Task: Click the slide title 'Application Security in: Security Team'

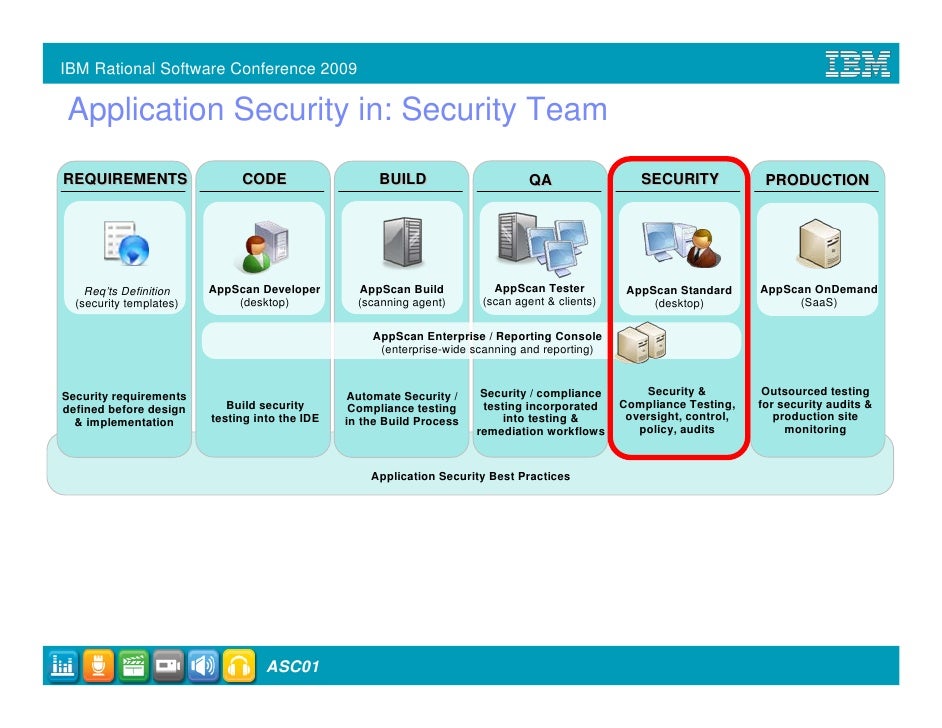Action: (338, 110)
